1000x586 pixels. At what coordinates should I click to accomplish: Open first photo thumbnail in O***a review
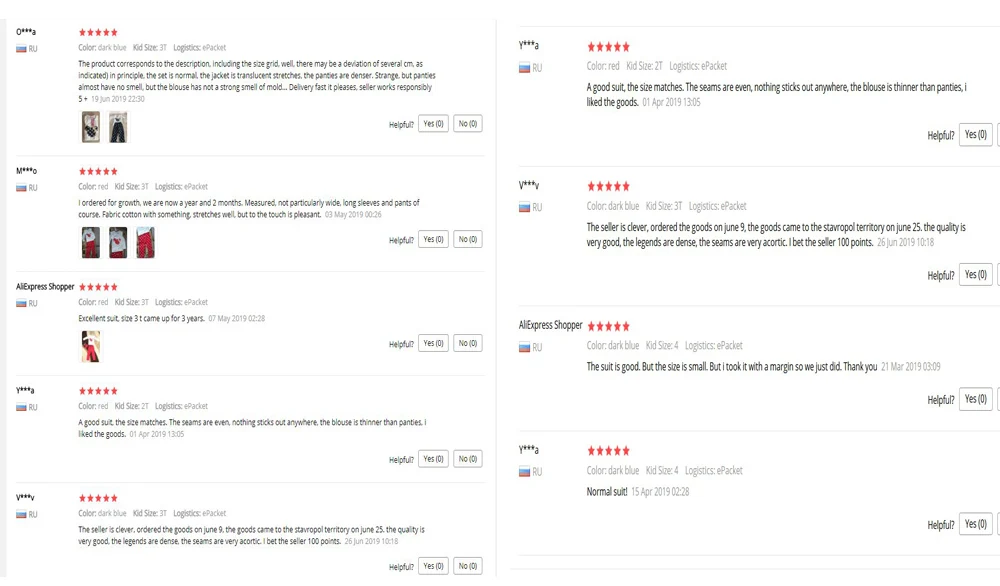click(91, 126)
